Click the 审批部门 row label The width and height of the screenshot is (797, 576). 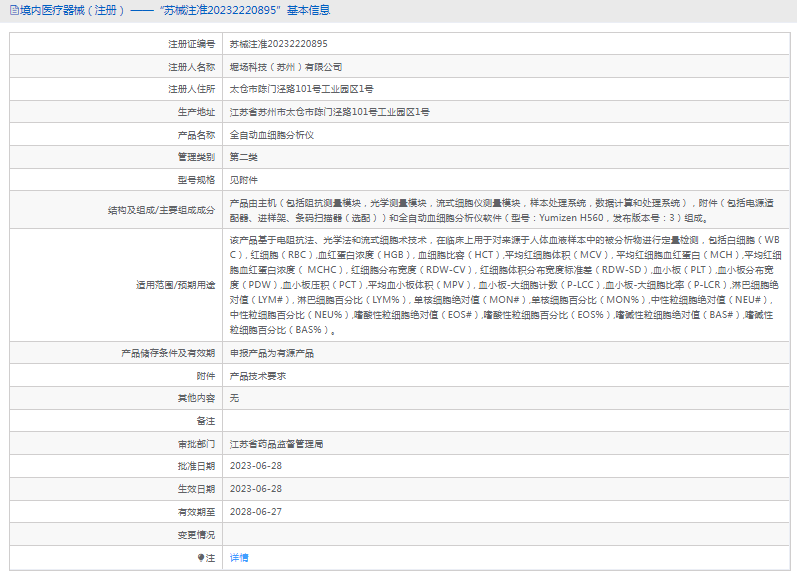[196, 444]
